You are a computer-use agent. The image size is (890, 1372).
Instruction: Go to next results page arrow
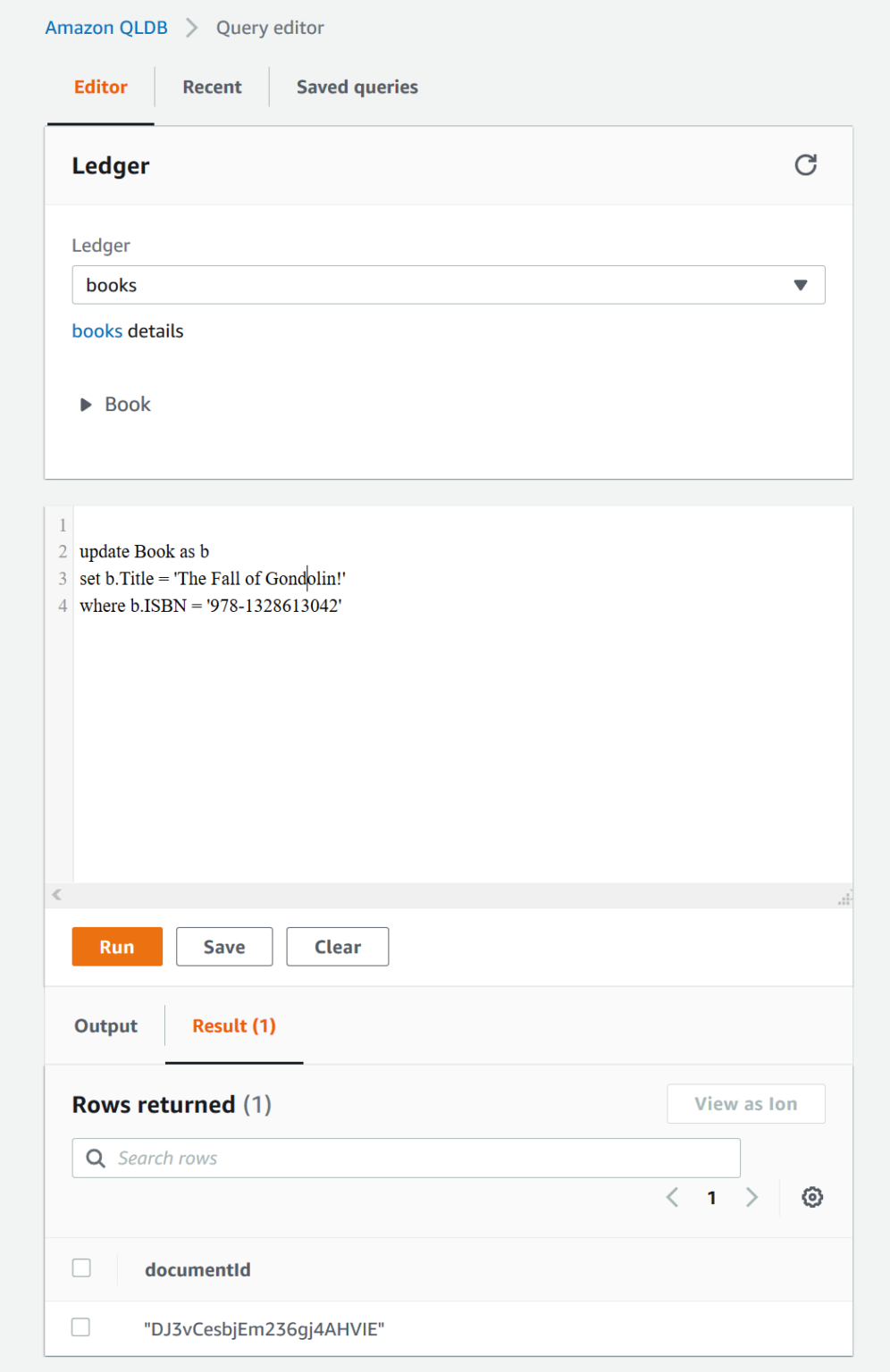pos(751,1197)
